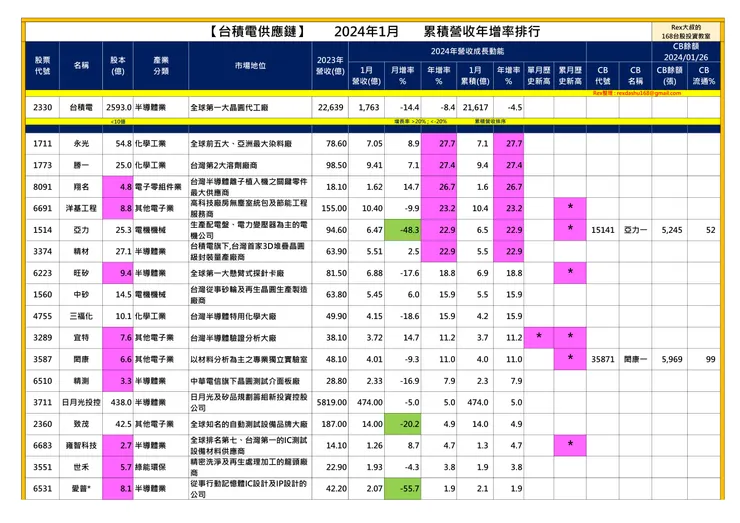The image size is (740, 523).
Task: Click stock code 1560
Action: point(42,295)
